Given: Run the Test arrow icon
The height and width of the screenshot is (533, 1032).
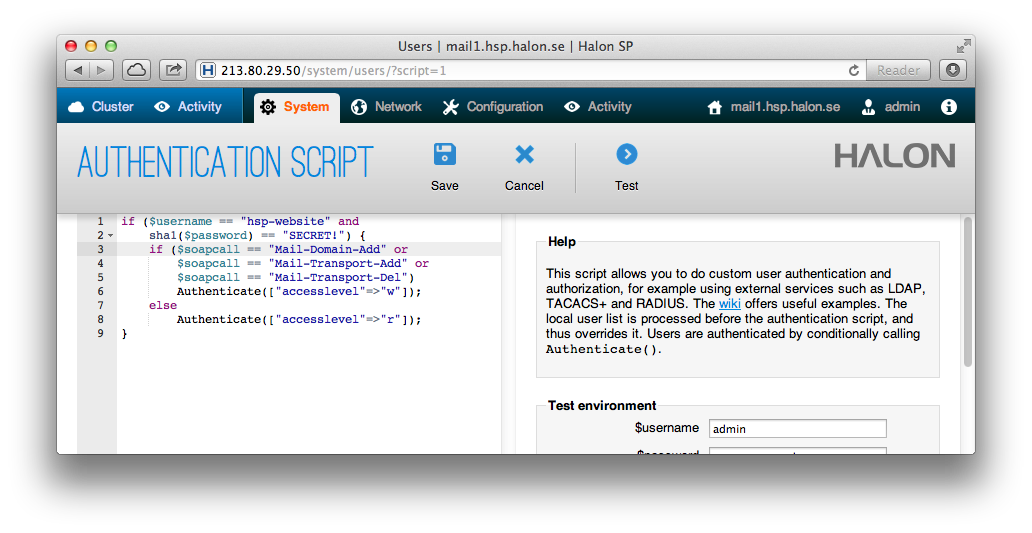Looking at the screenshot, I should (x=627, y=155).
